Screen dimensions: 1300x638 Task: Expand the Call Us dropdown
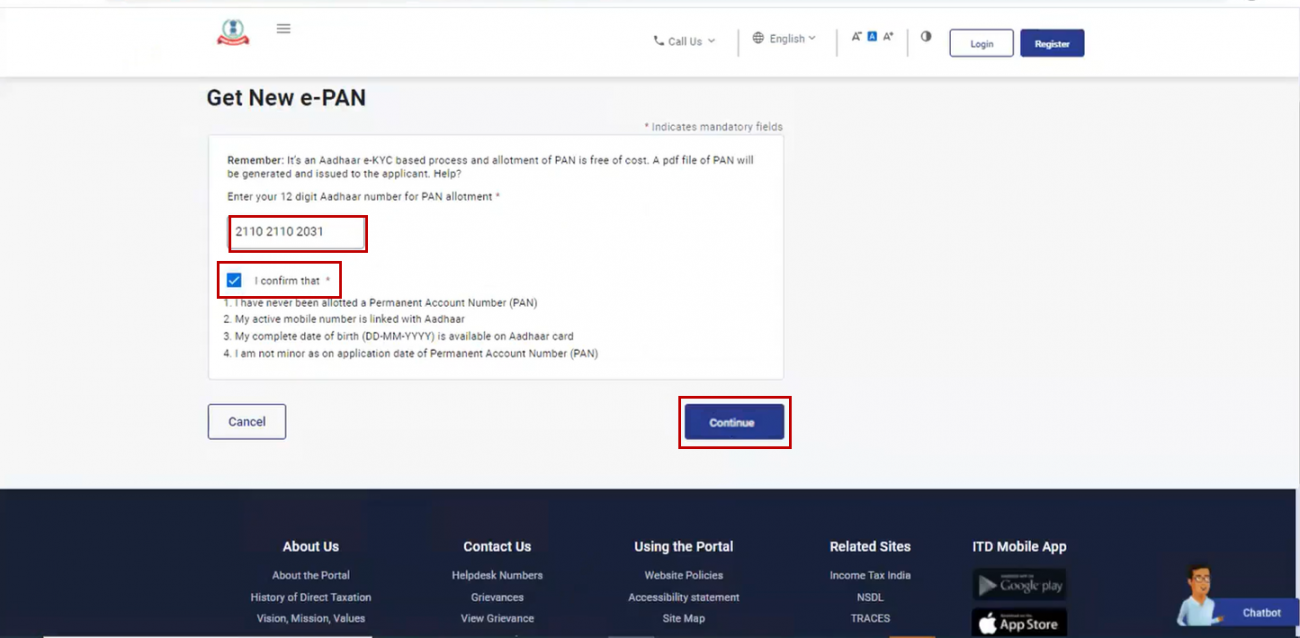point(684,41)
